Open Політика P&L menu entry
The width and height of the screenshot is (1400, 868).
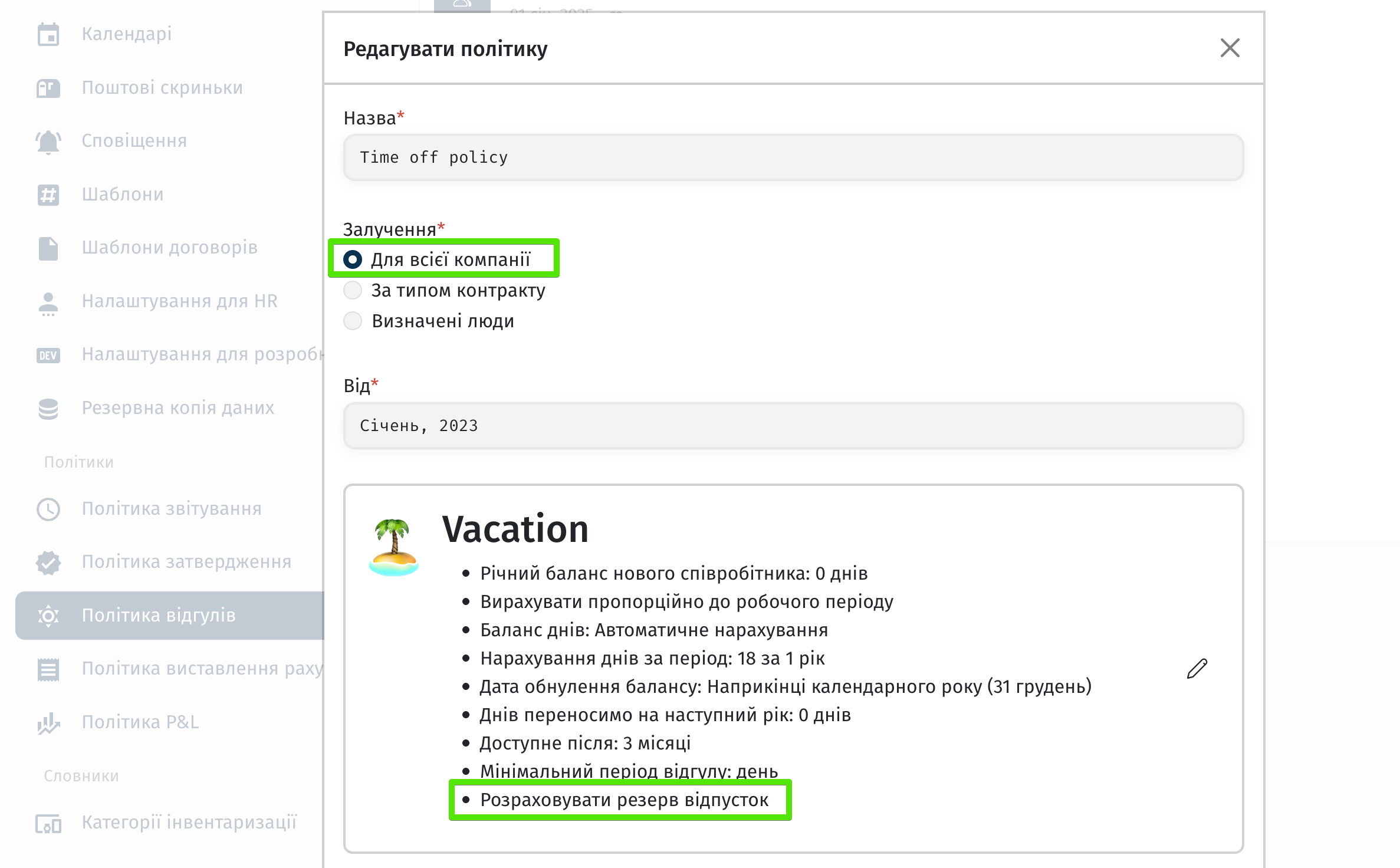[x=140, y=722]
